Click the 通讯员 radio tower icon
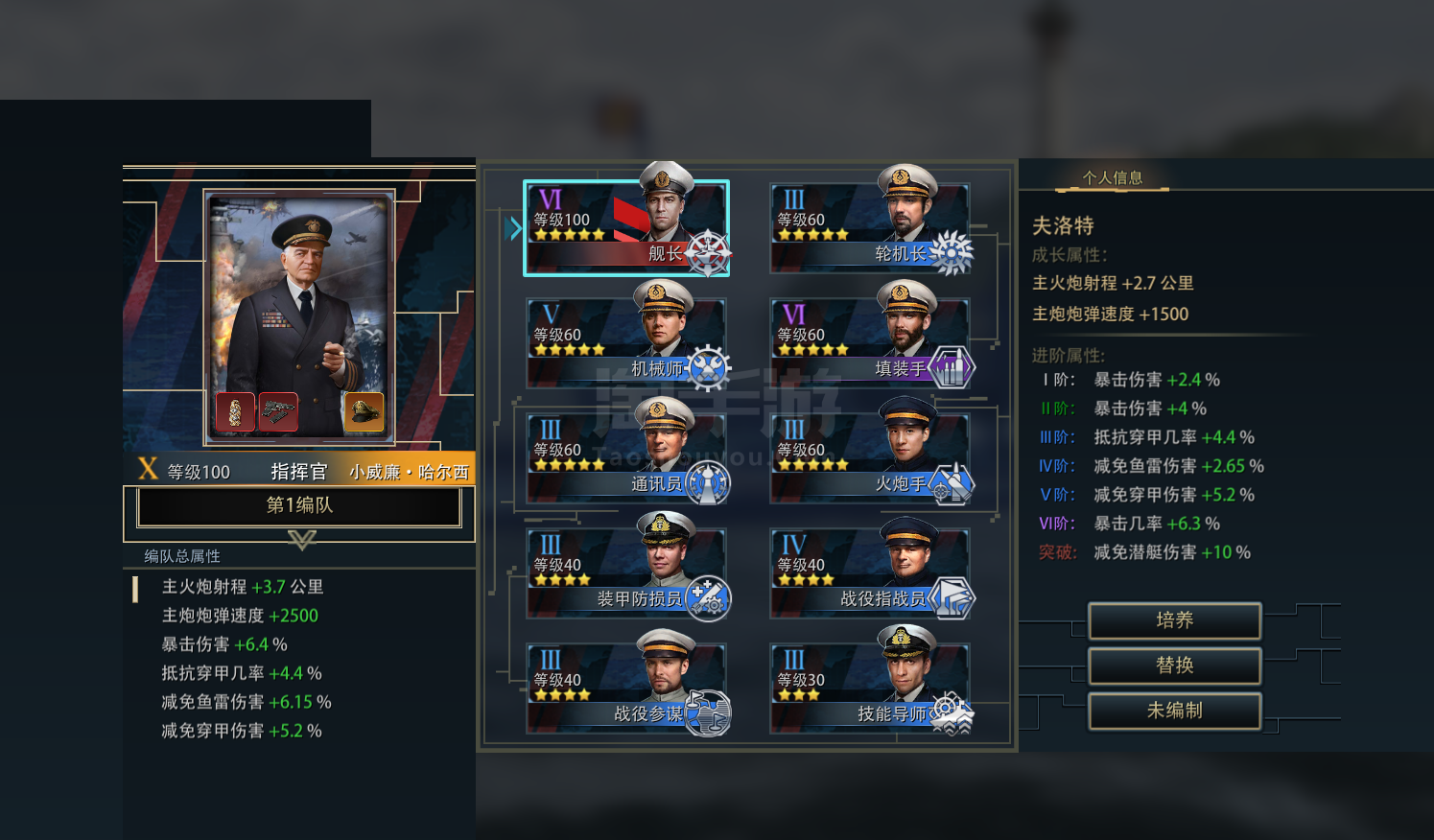Screen dimensions: 1434x840 [708, 483]
